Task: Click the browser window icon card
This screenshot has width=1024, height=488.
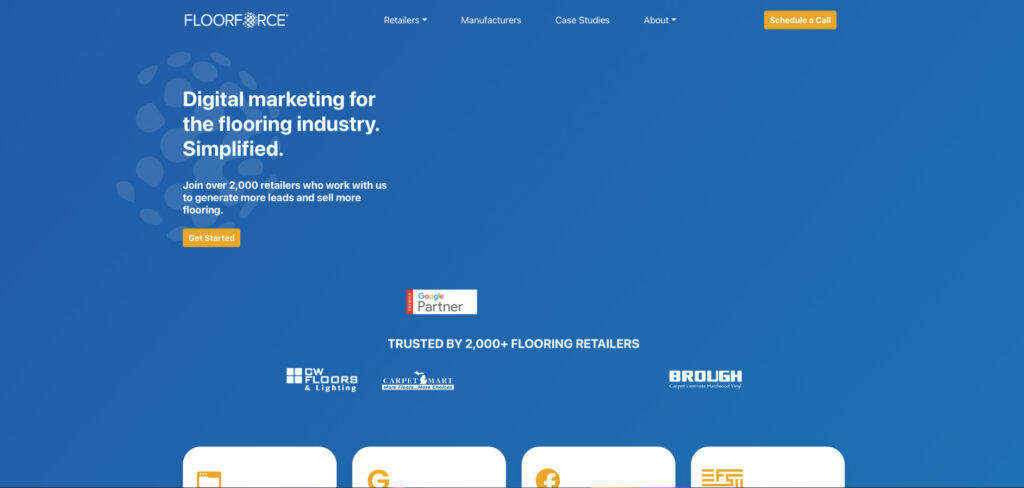Action: [x=259, y=467]
